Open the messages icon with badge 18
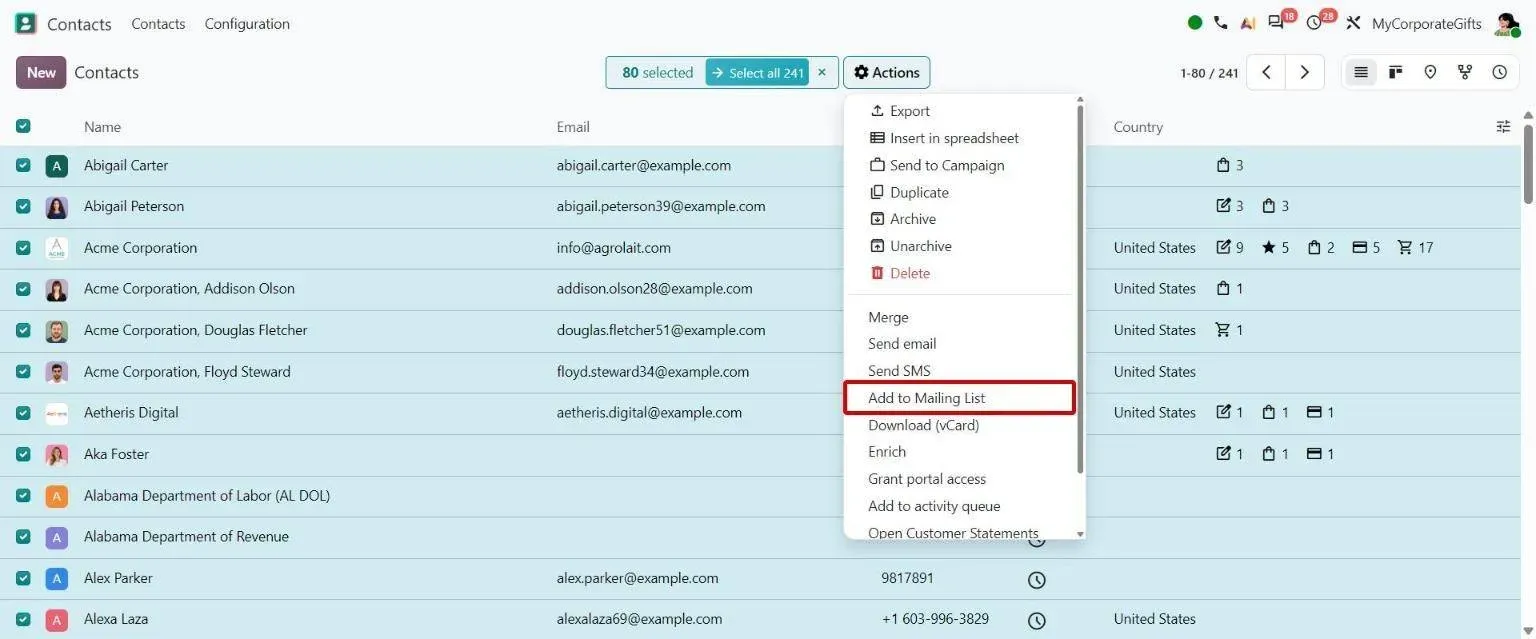This screenshot has width=1536, height=639. click(x=1277, y=22)
